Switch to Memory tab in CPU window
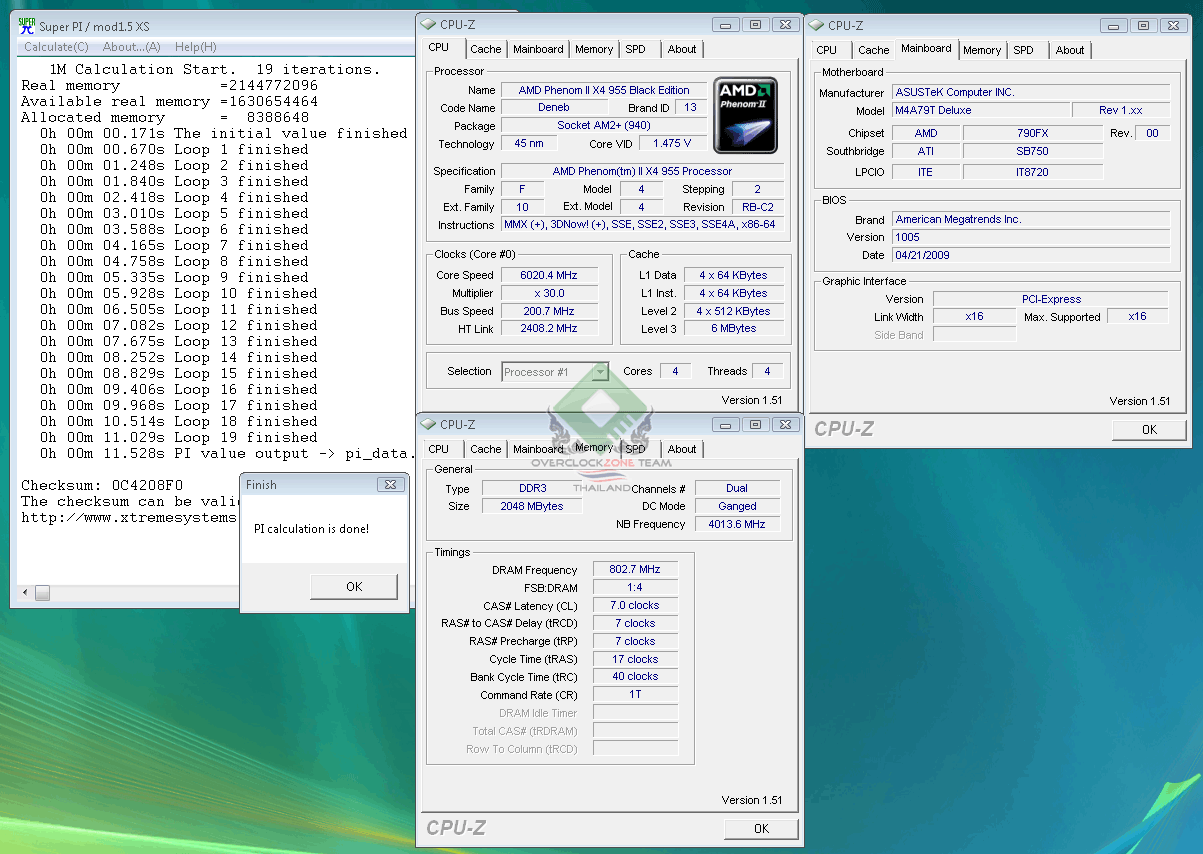Screen dimensions: 1203x854 coord(594,49)
